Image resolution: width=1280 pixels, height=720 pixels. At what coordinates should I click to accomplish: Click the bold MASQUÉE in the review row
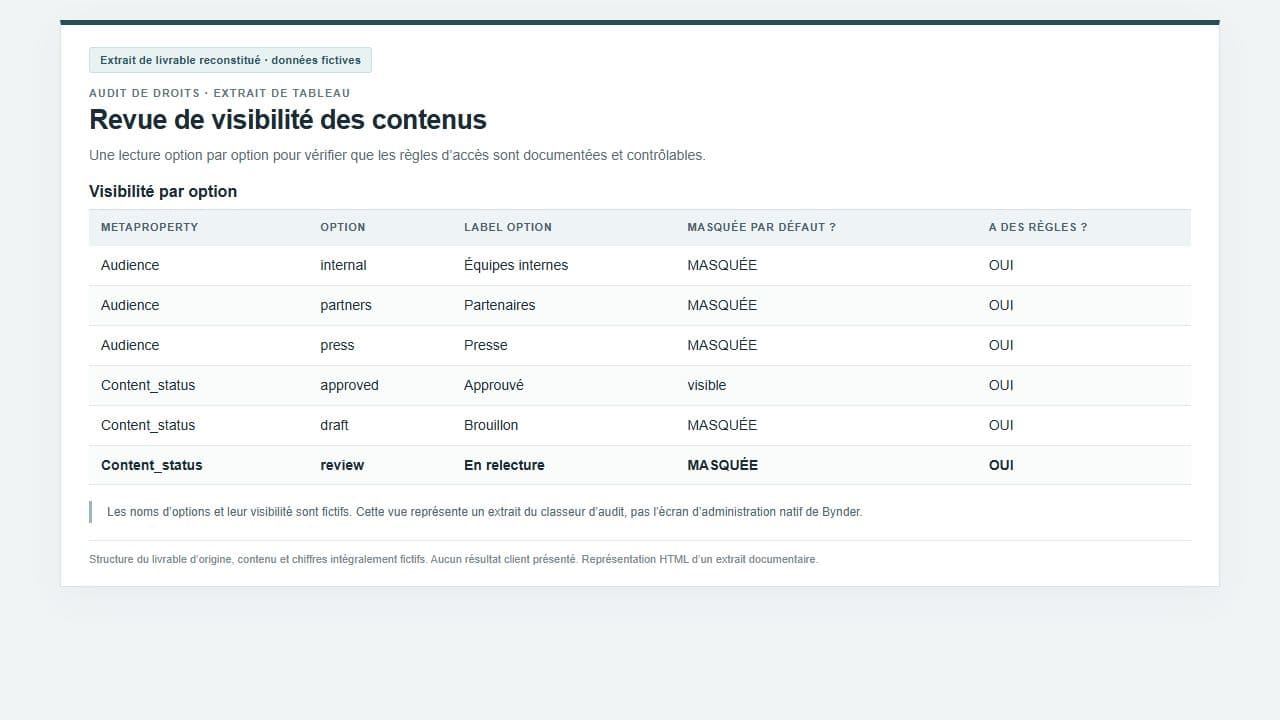click(x=723, y=465)
